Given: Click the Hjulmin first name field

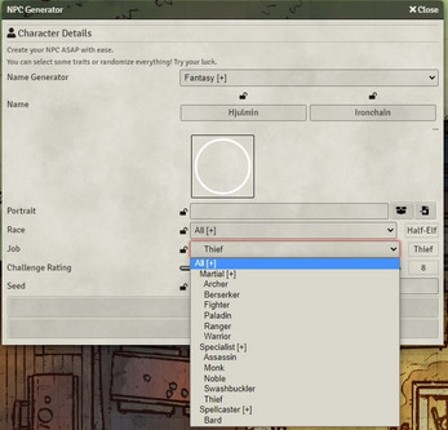Looking at the screenshot, I should (243, 113).
